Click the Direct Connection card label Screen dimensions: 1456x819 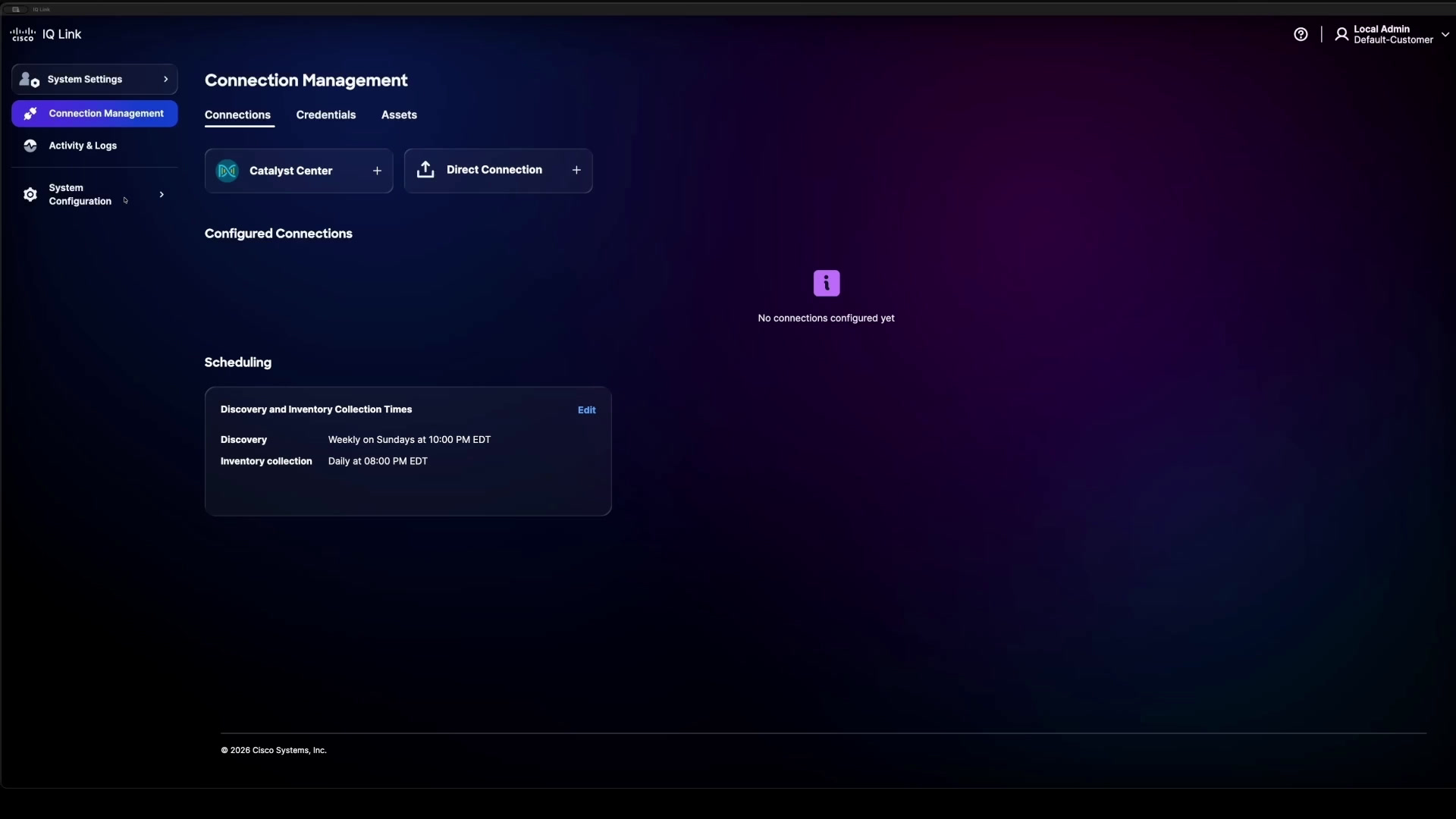point(494,170)
